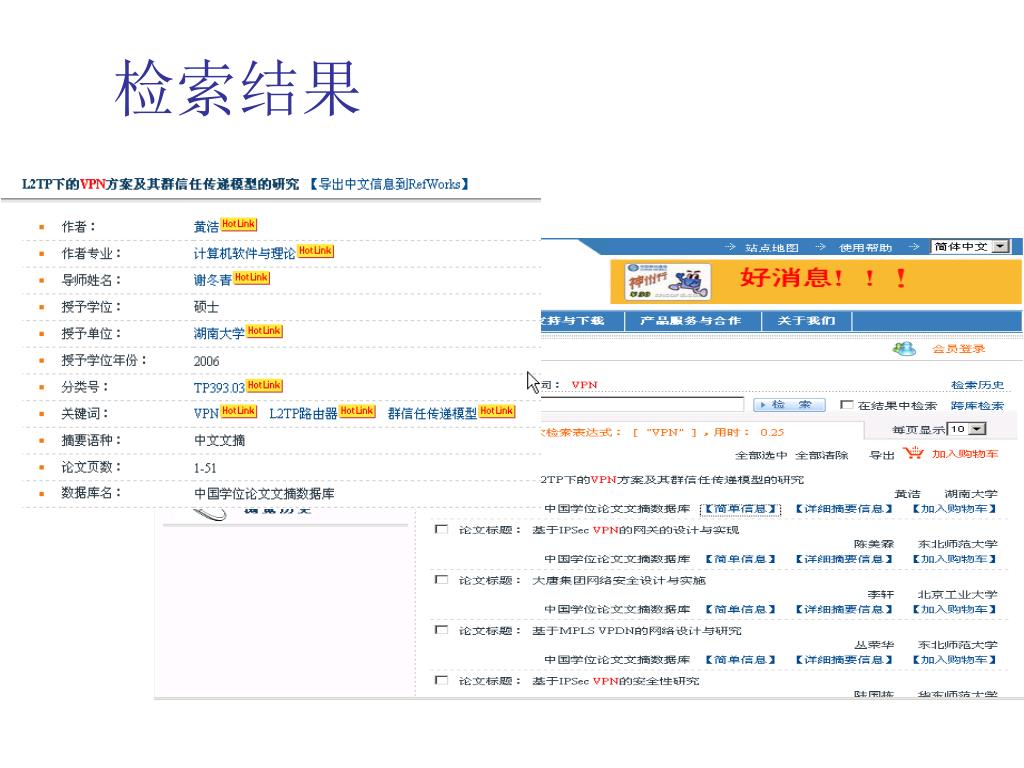
Task: Tick the checkbox for 大唐集团网络安全设计与实施
Action: pos(441,579)
